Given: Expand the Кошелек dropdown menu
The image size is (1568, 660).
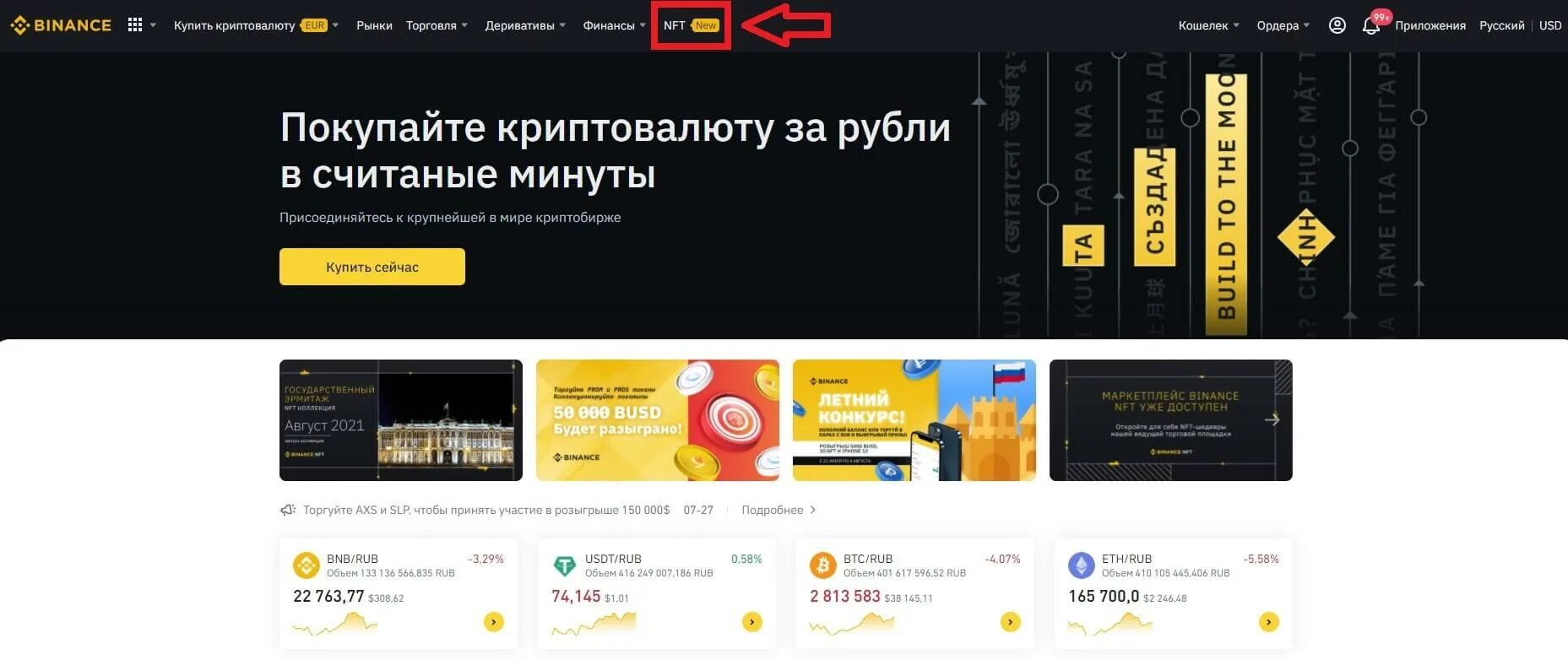Looking at the screenshot, I should click(x=1209, y=25).
